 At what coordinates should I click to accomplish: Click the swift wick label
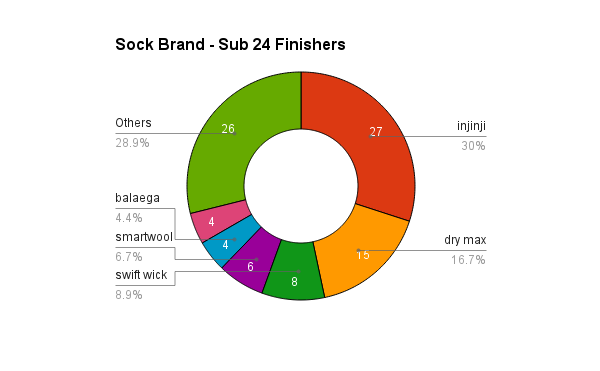[x=141, y=275]
